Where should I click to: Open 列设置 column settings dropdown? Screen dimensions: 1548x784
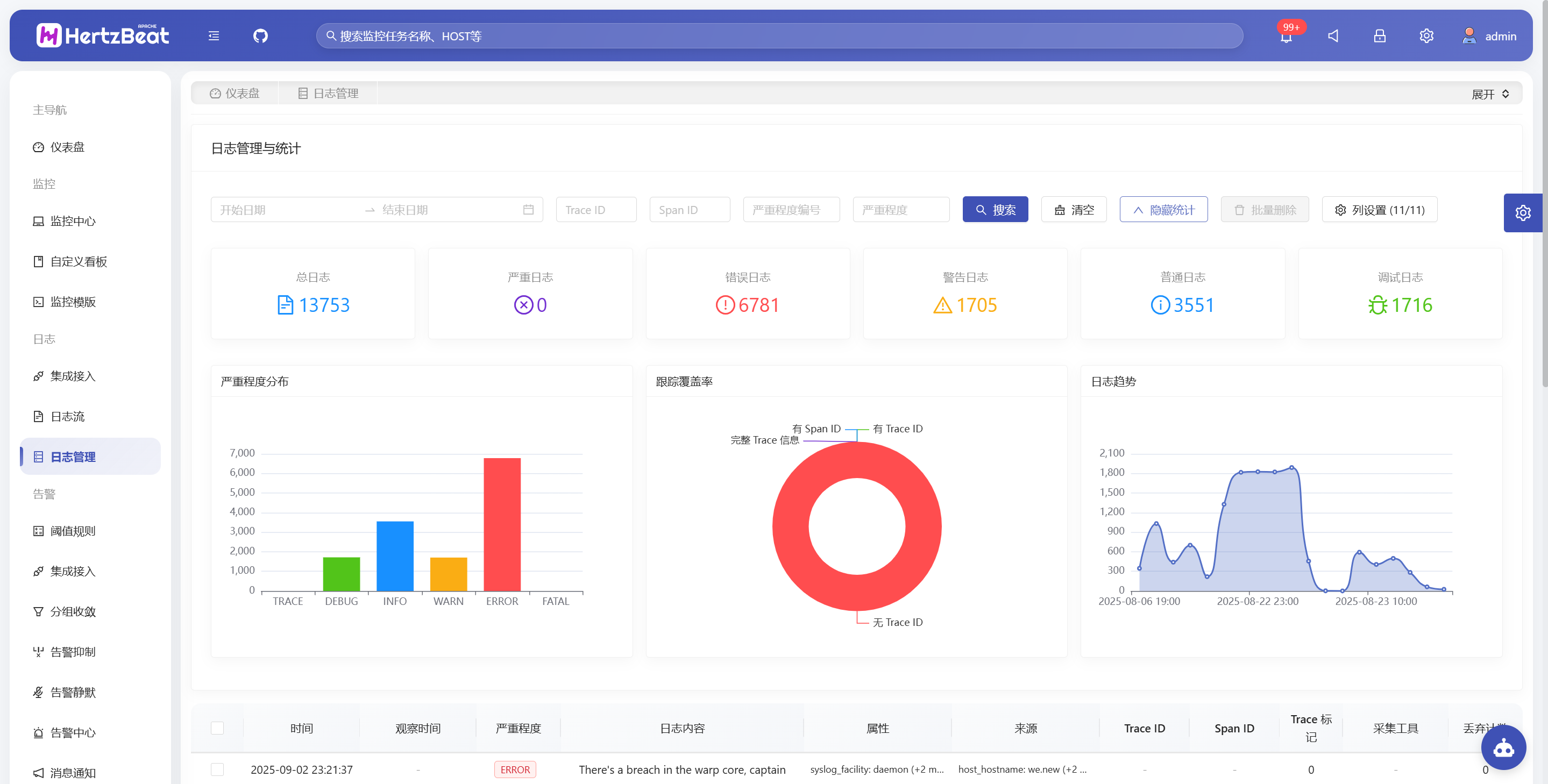tap(1379, 210)
